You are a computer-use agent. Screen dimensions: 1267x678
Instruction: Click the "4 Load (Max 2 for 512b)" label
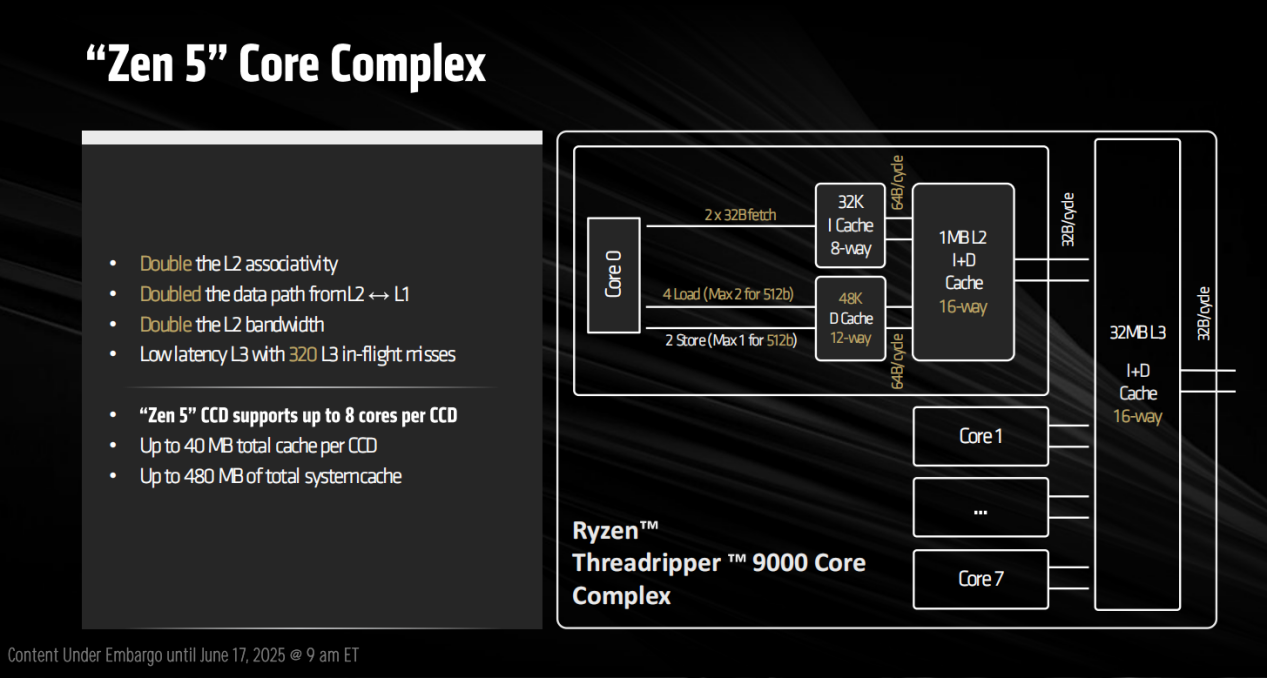(x=729, y=295)
